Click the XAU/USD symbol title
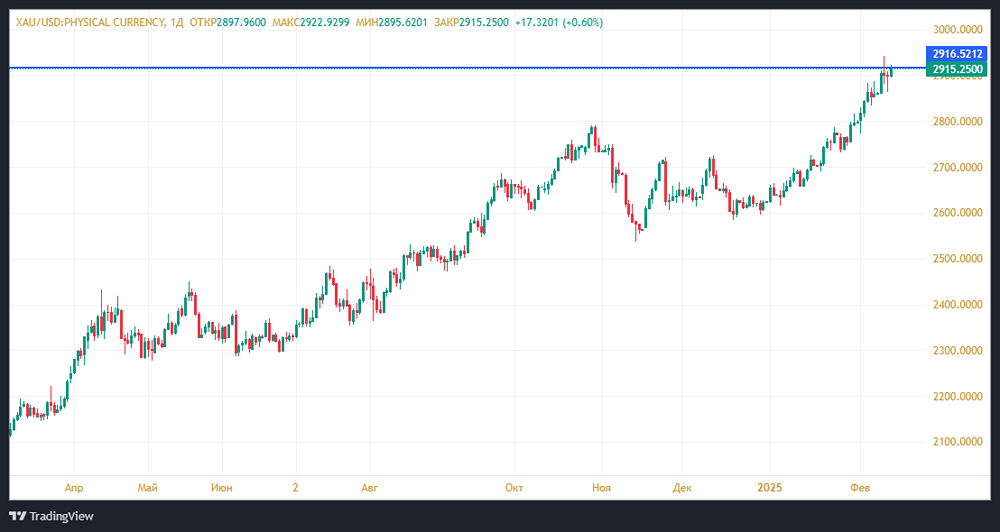Viewport: 1000px width, 532px height. (85, 22)
